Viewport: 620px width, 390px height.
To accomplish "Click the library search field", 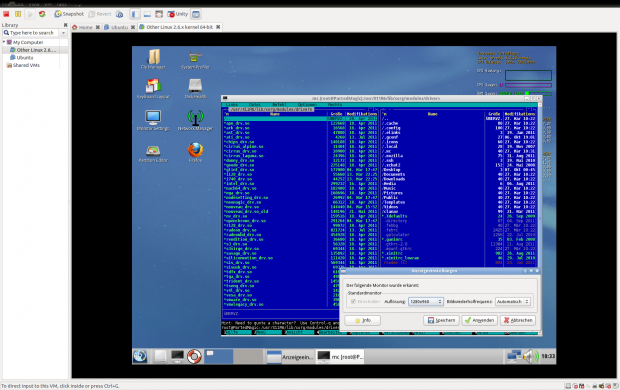I will (32, 33).
